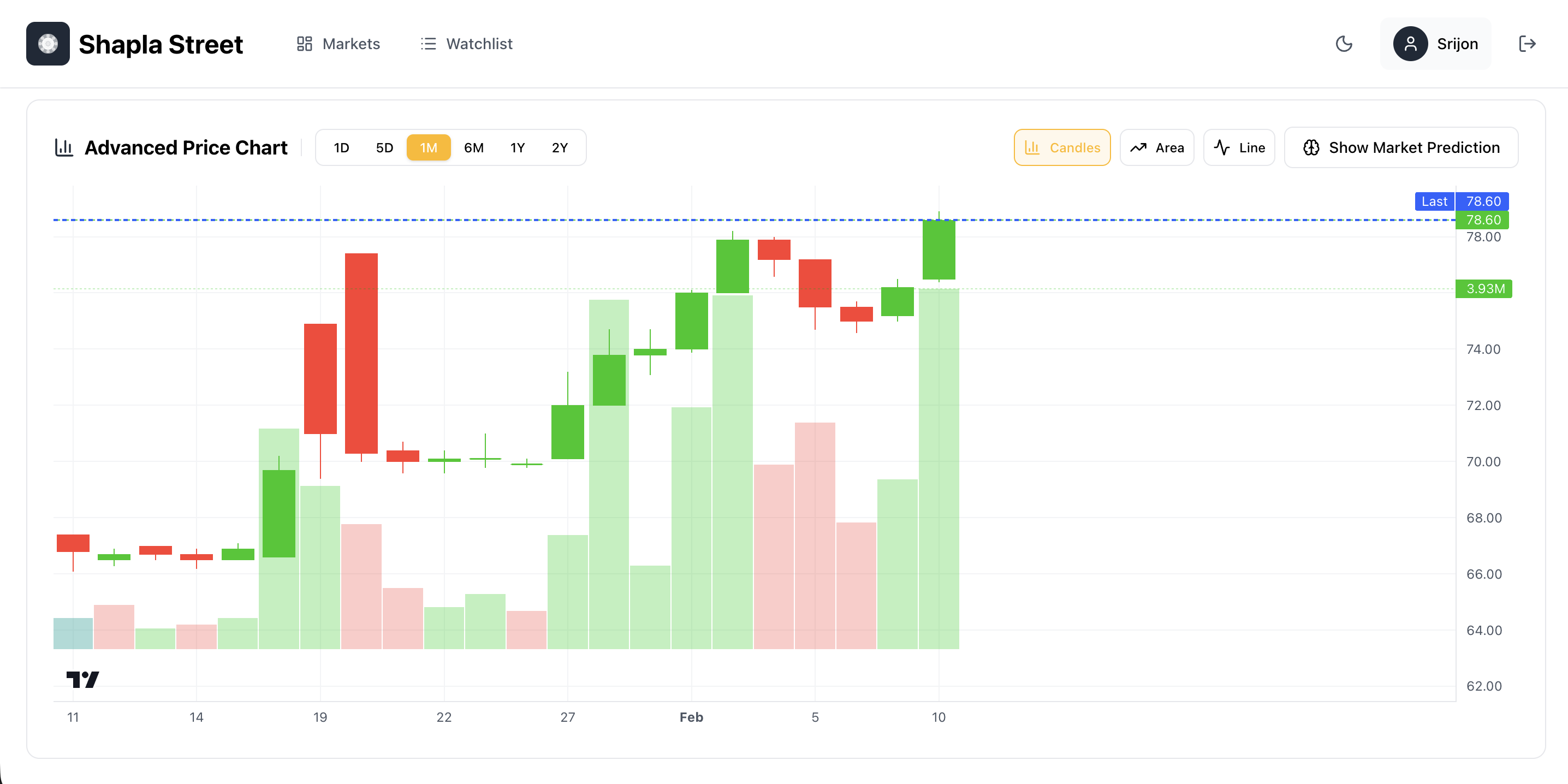1568x784 pixels.
Task: Switch chart to 2Y range
Action: click(x=560, y=148)
